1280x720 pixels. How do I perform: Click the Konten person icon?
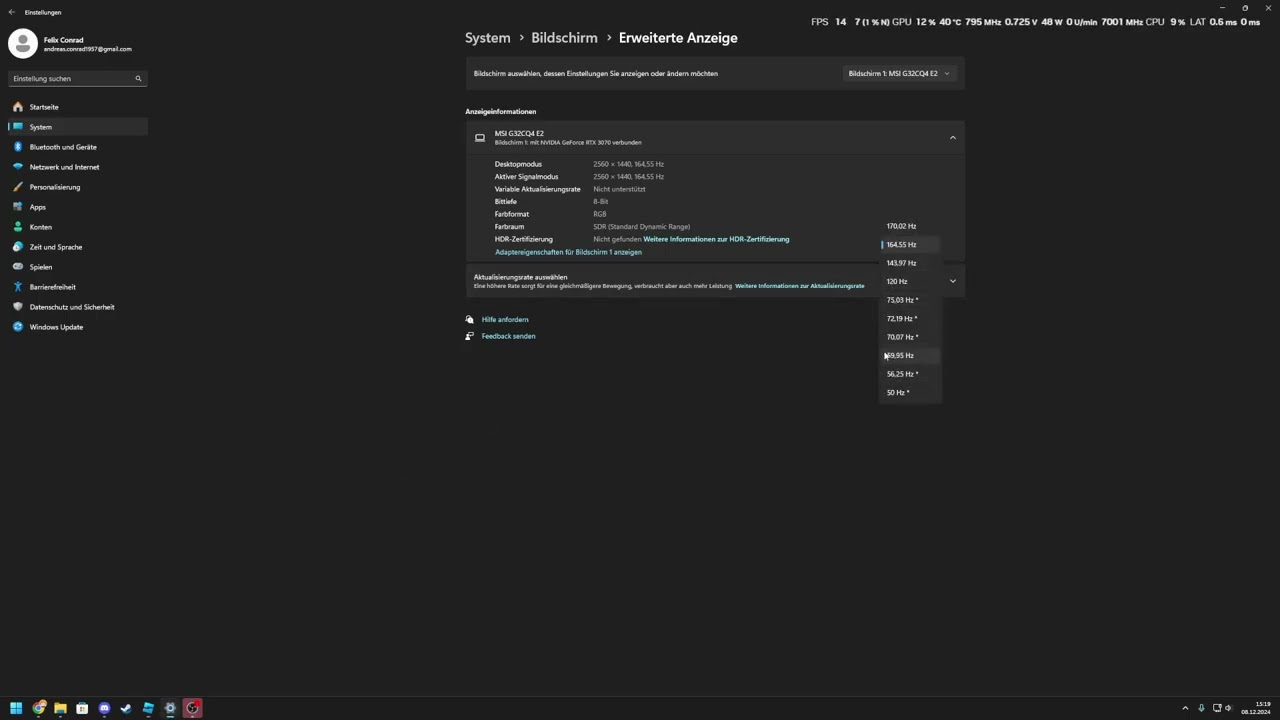pyautogui.click(x=18, y=227)
